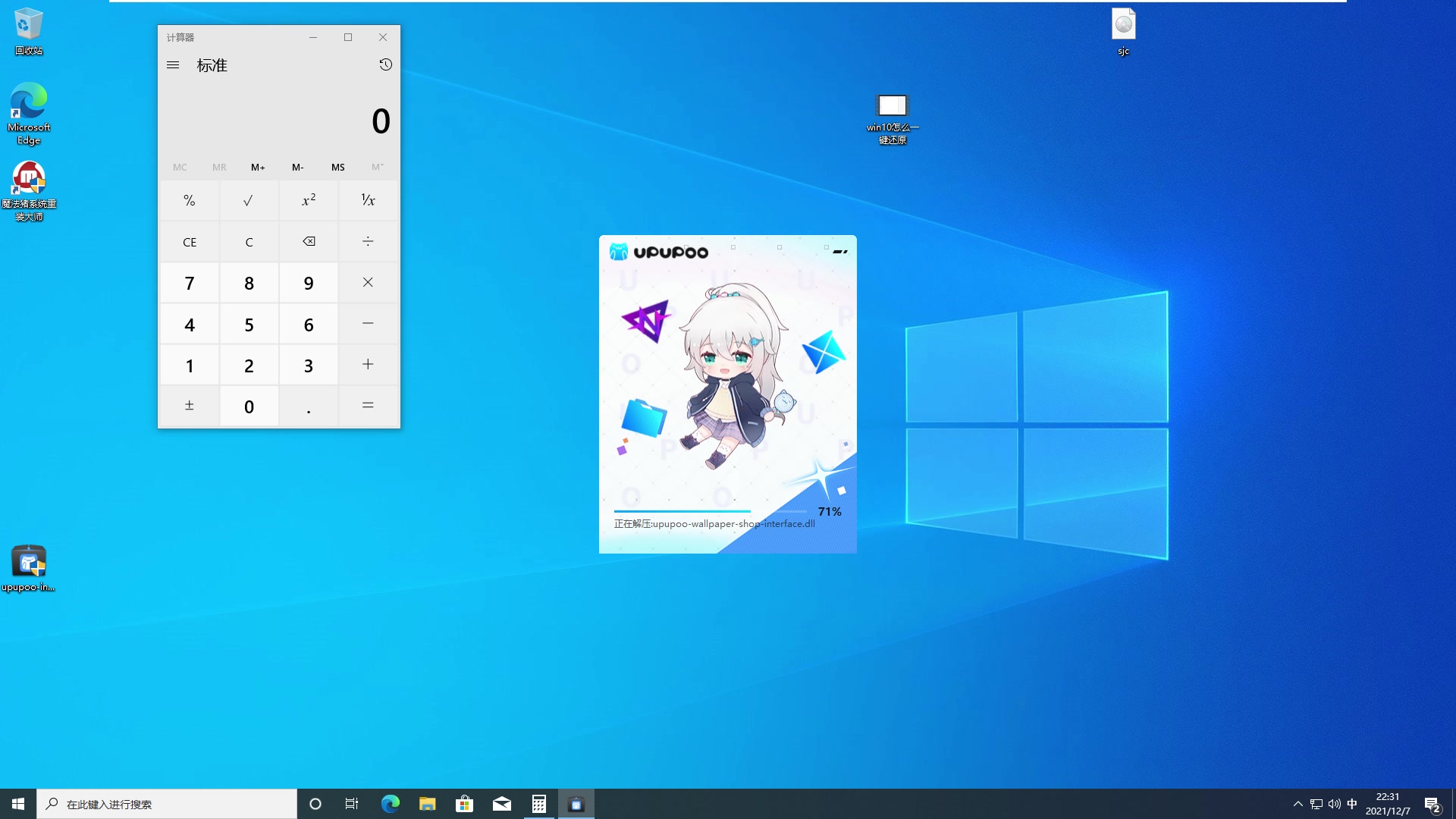Image resolution: width=1456 pixels, height=819 pixels.
Task: Click the divide operator key
Action: tap(368, 242)
